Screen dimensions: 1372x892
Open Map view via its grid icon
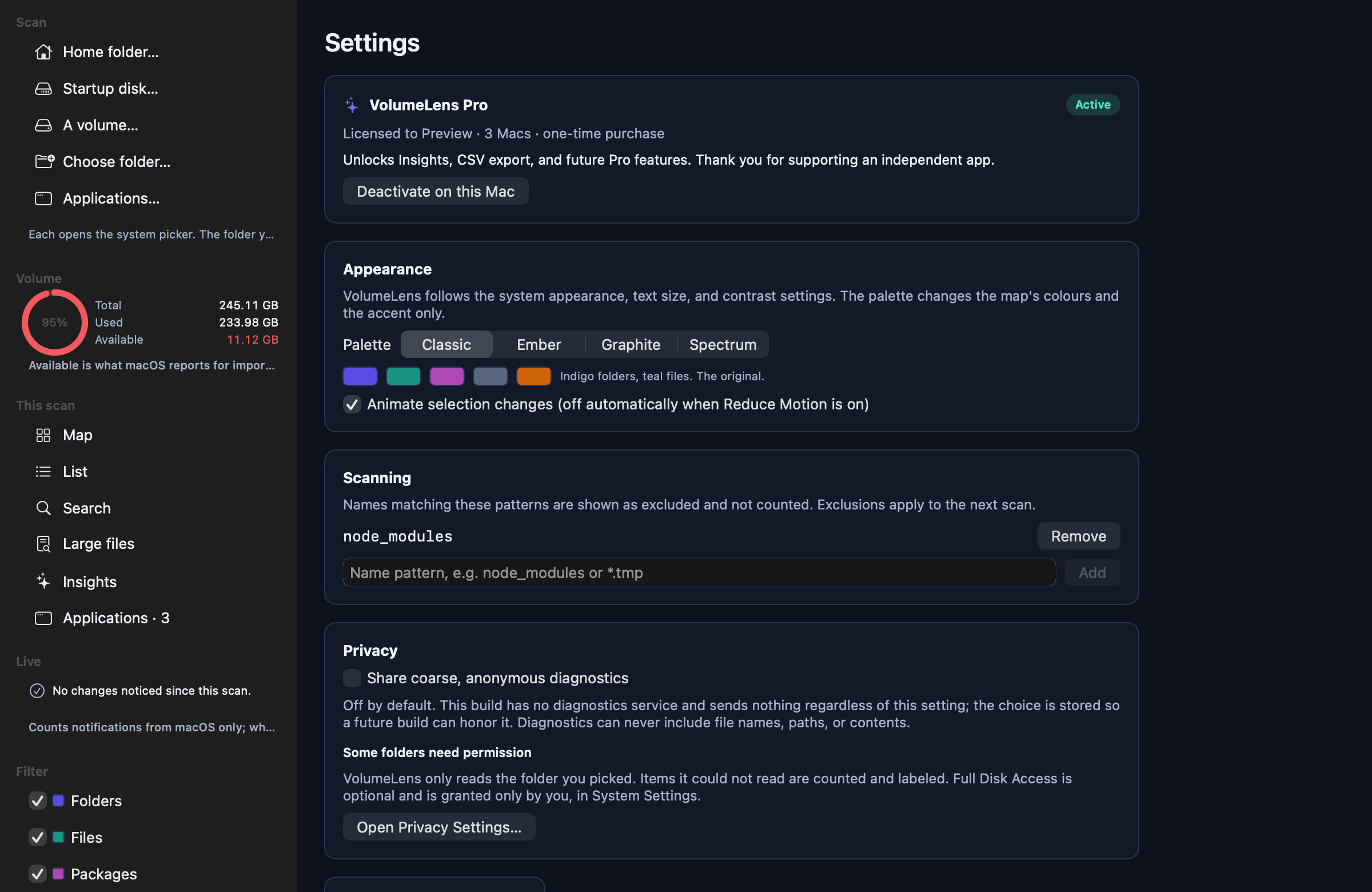[43, 435]
